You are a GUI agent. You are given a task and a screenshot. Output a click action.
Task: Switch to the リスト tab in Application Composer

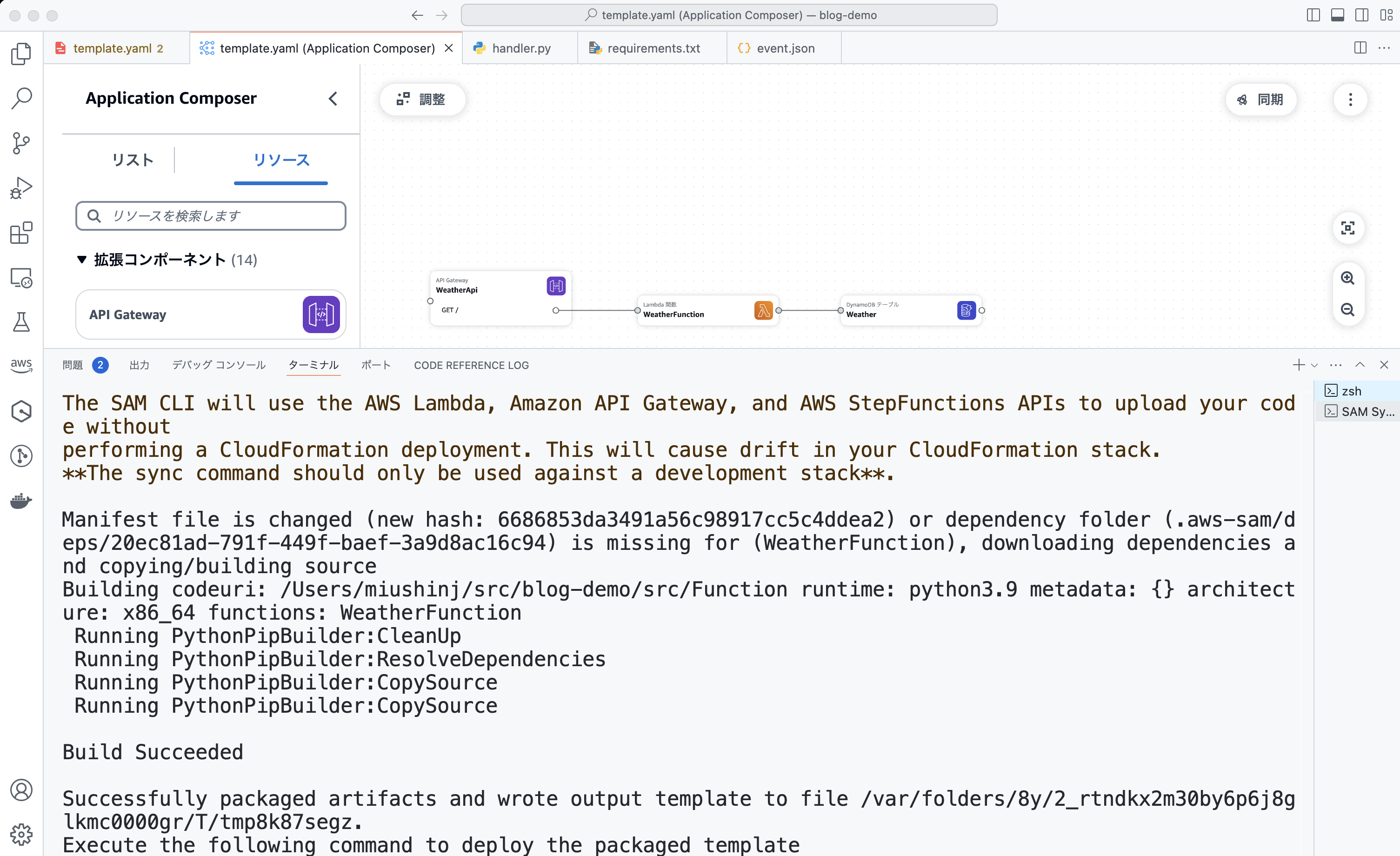pyautogui.click(x=133, y=160)
